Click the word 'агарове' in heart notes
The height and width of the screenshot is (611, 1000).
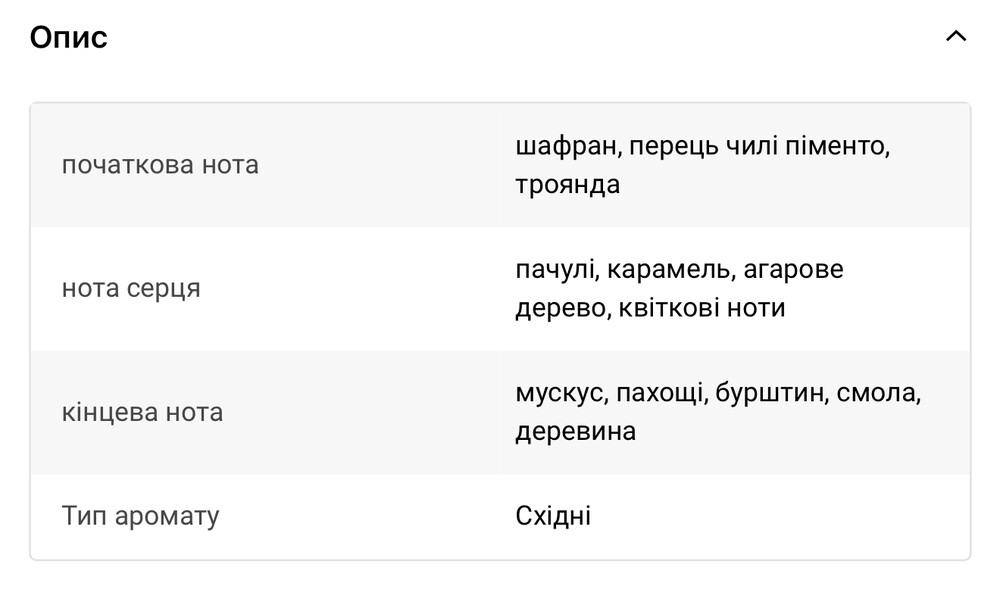794,270
